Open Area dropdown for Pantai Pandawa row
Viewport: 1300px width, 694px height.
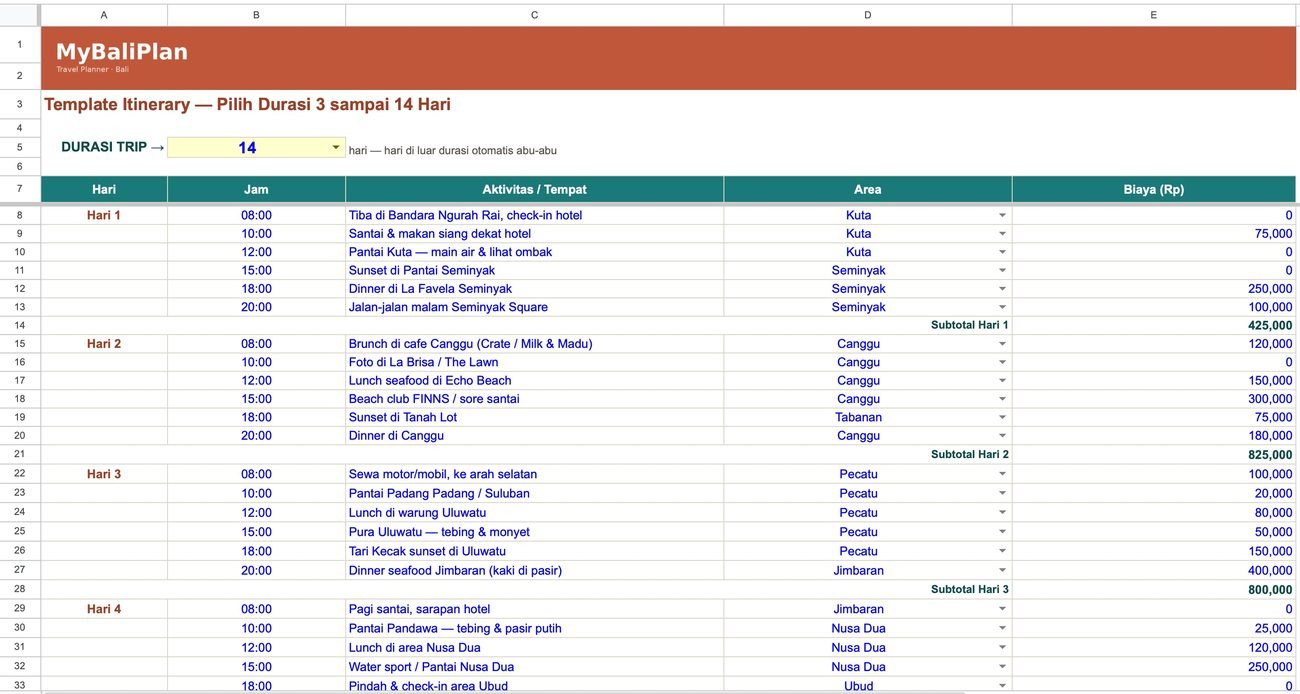1002,628
